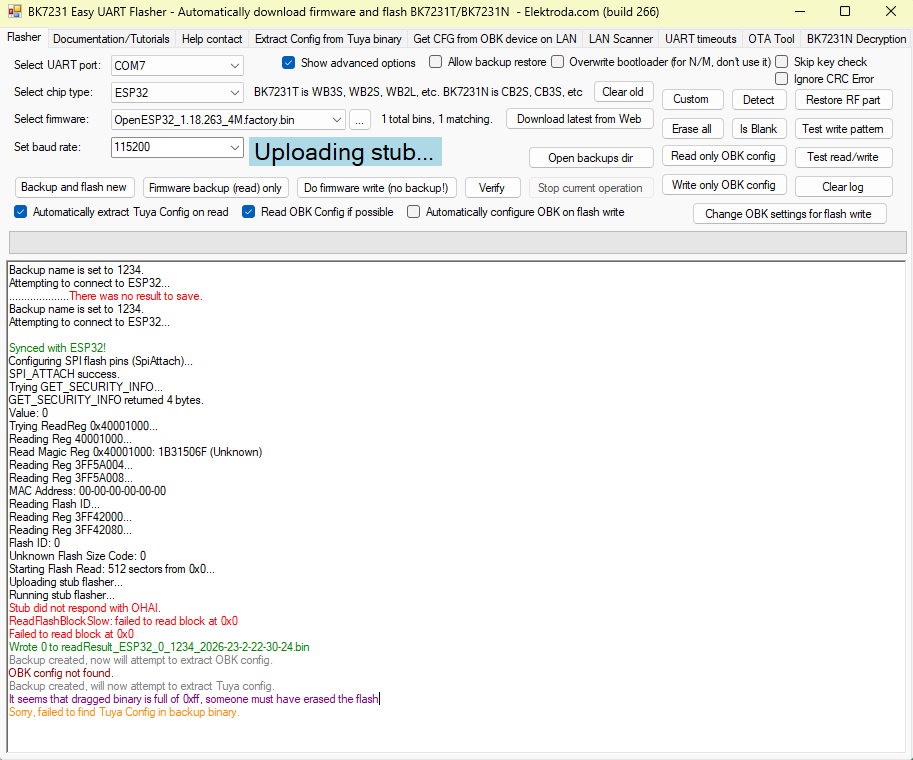
Task: Open the Help contact tab
Action: pyautogui.click(x=212, y=38)
